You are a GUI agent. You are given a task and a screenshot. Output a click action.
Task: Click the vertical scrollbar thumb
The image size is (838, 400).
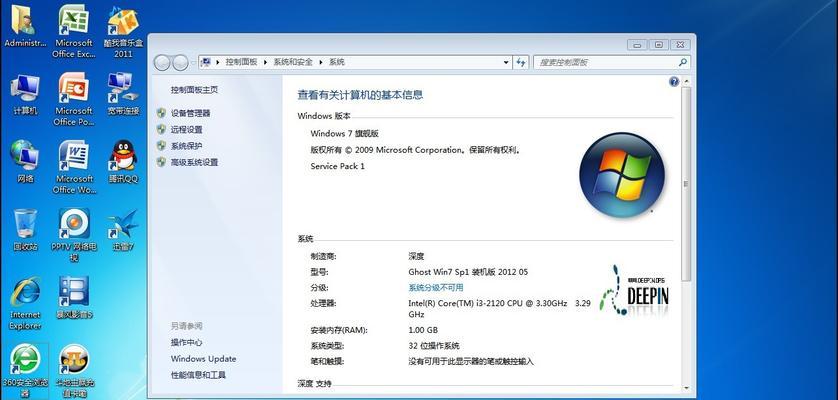(x=686, y=183)
